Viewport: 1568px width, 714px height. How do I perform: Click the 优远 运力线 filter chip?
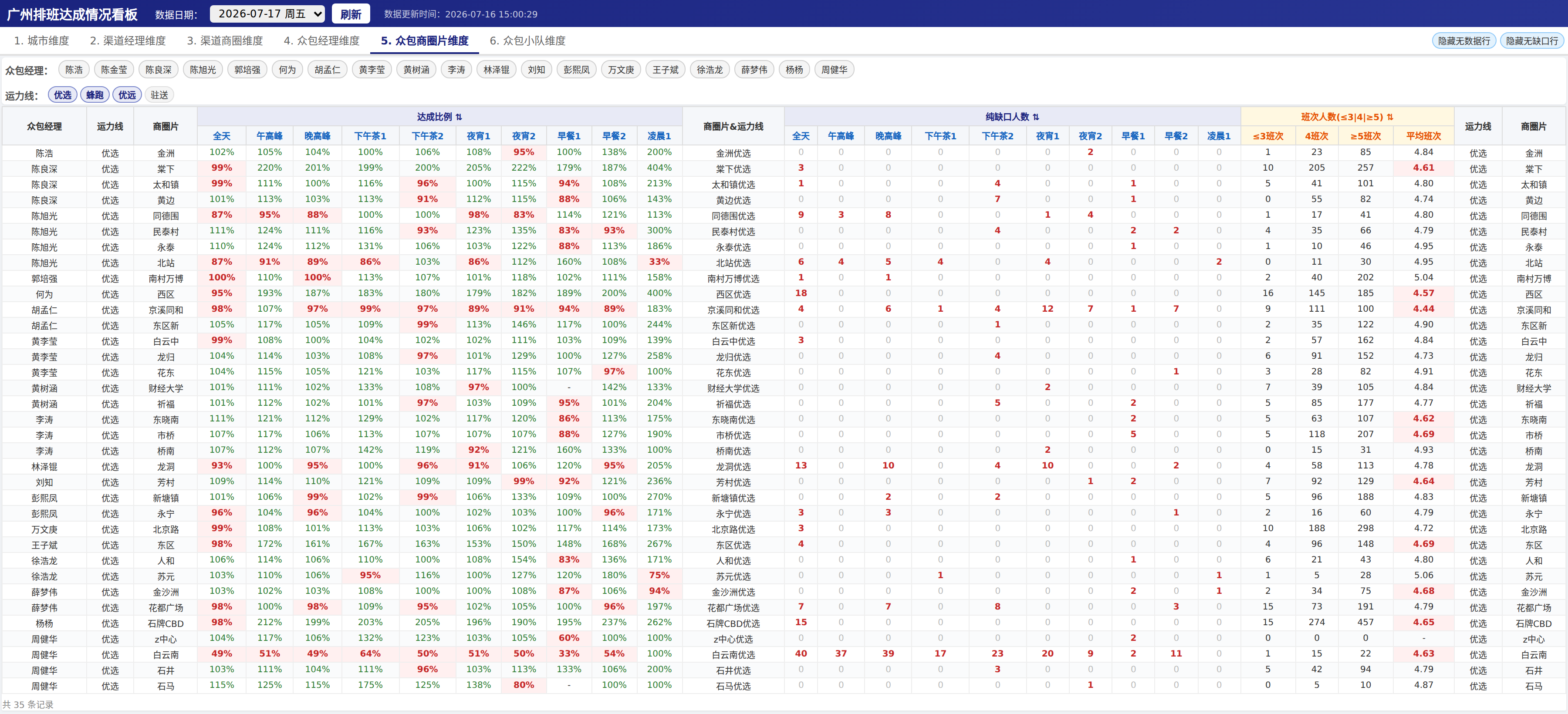127,95
